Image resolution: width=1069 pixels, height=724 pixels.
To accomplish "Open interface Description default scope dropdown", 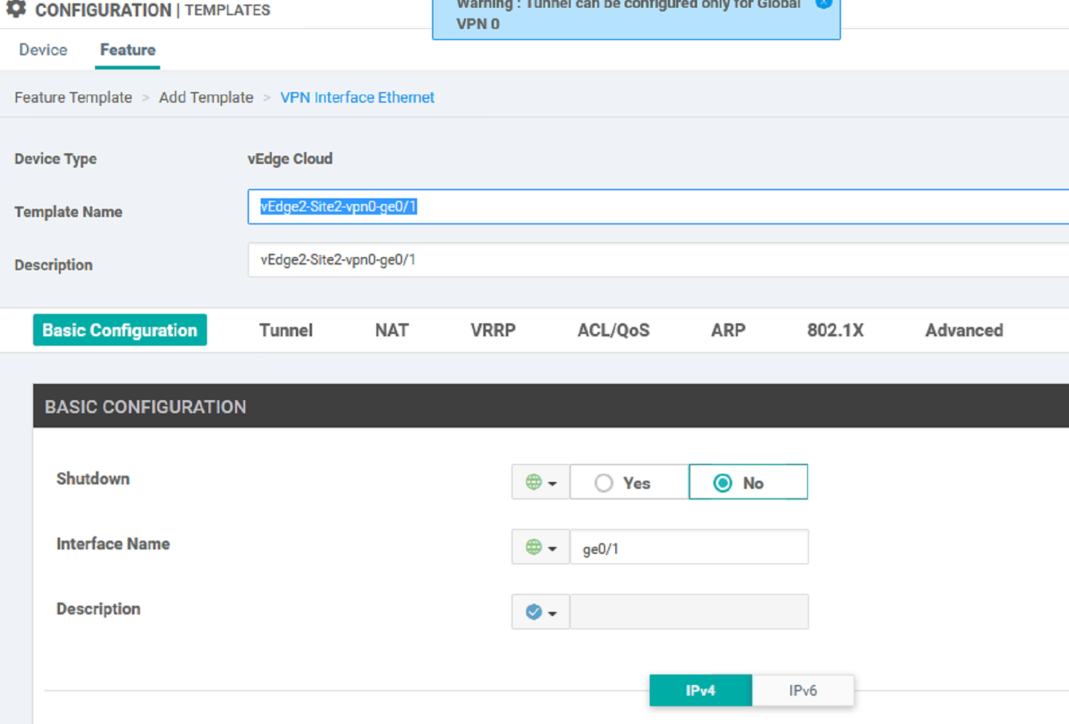I will click(x=541, y=612).
